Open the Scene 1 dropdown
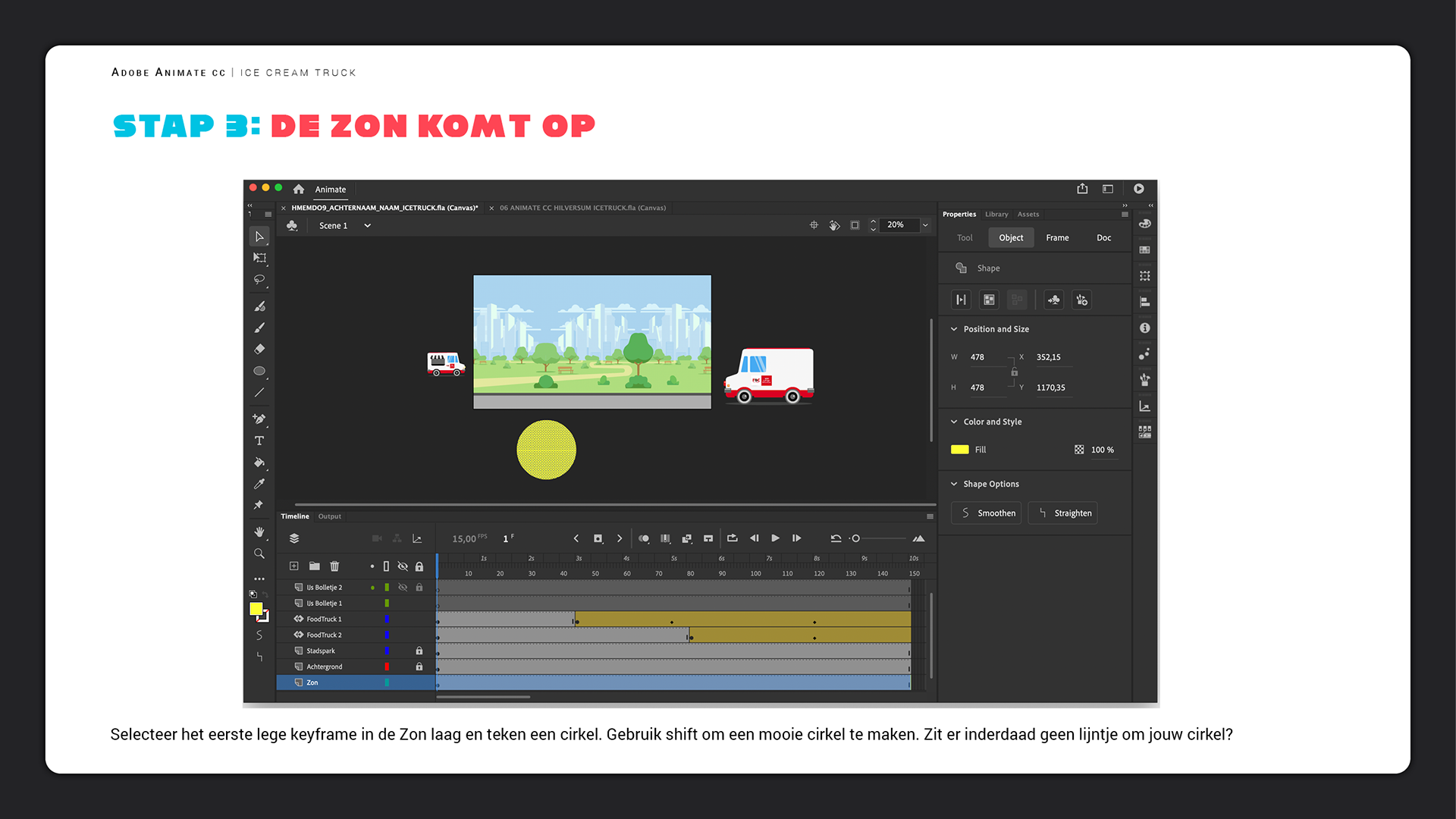This screenshot has height=819, width=1456. pyautogui.click(x=368, y=226)
